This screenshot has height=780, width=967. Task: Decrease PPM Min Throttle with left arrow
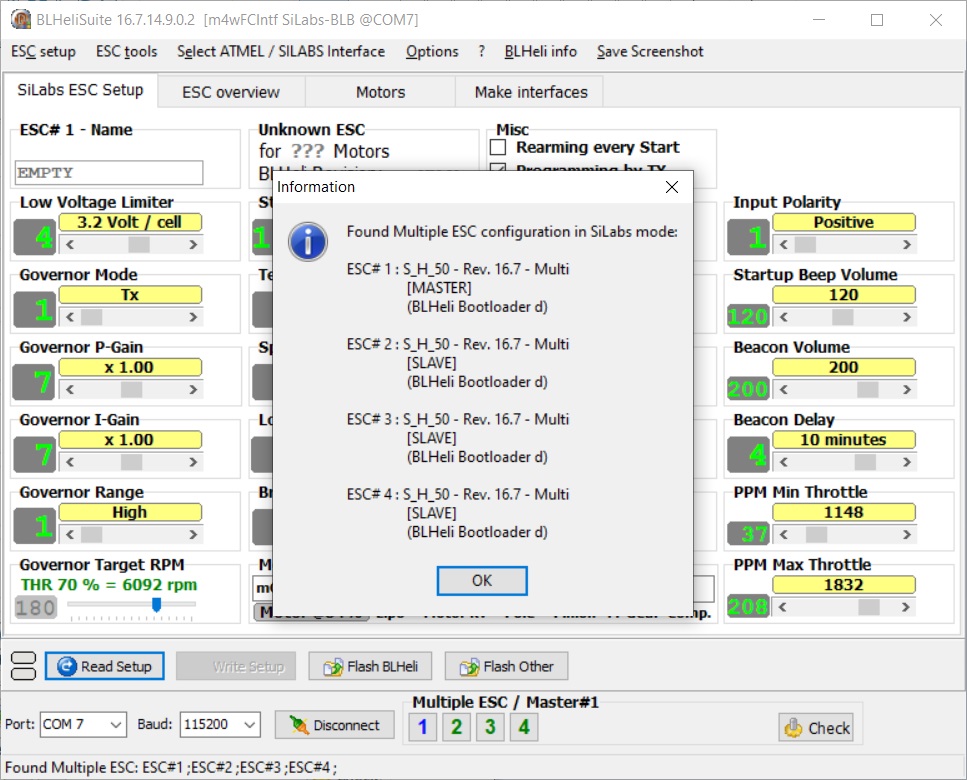click(783, 535)
